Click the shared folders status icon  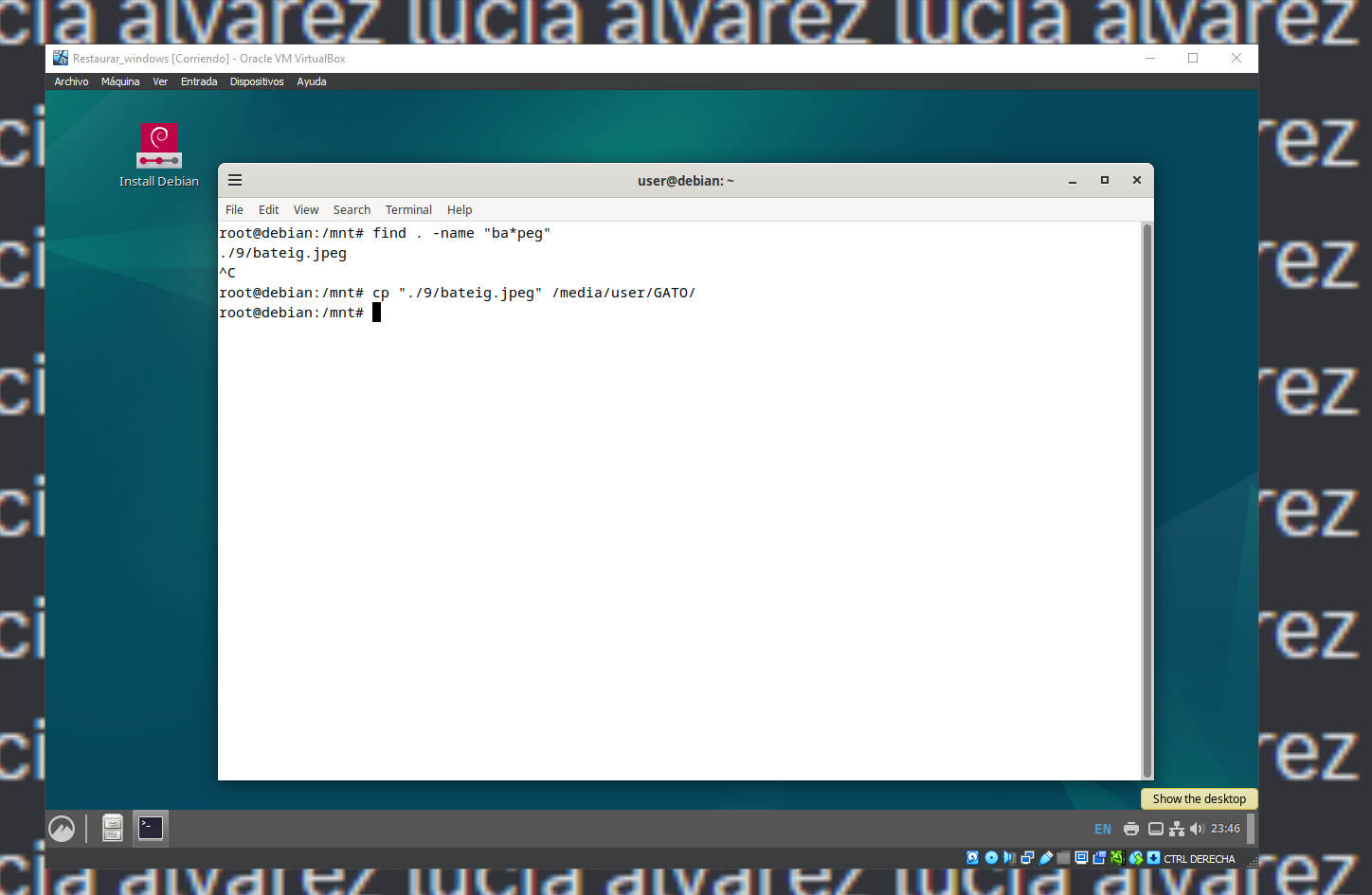tap(1063, 858)
